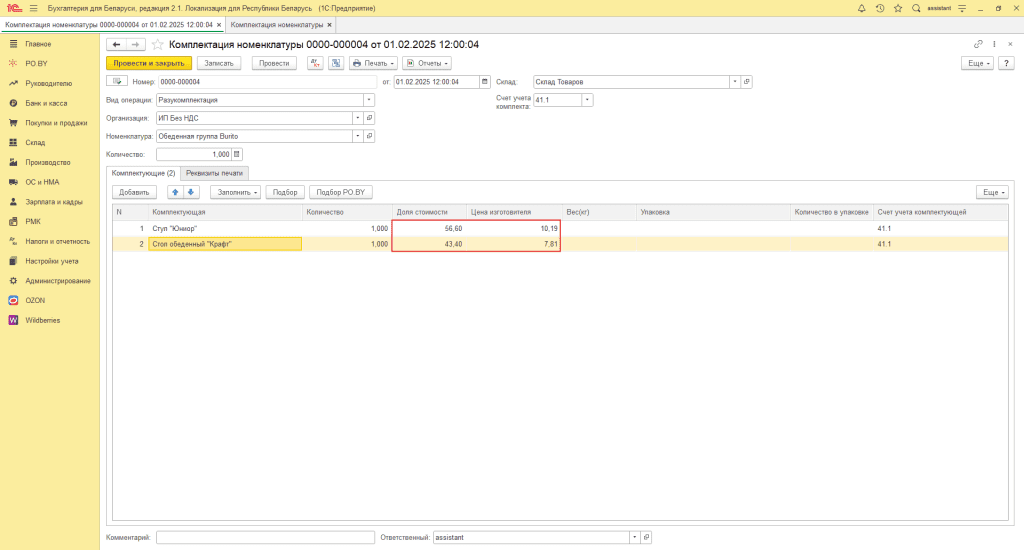This screenshot has width=1024, height=550.
Task: Open table Еще menu
Action: (x=993, y=192)
